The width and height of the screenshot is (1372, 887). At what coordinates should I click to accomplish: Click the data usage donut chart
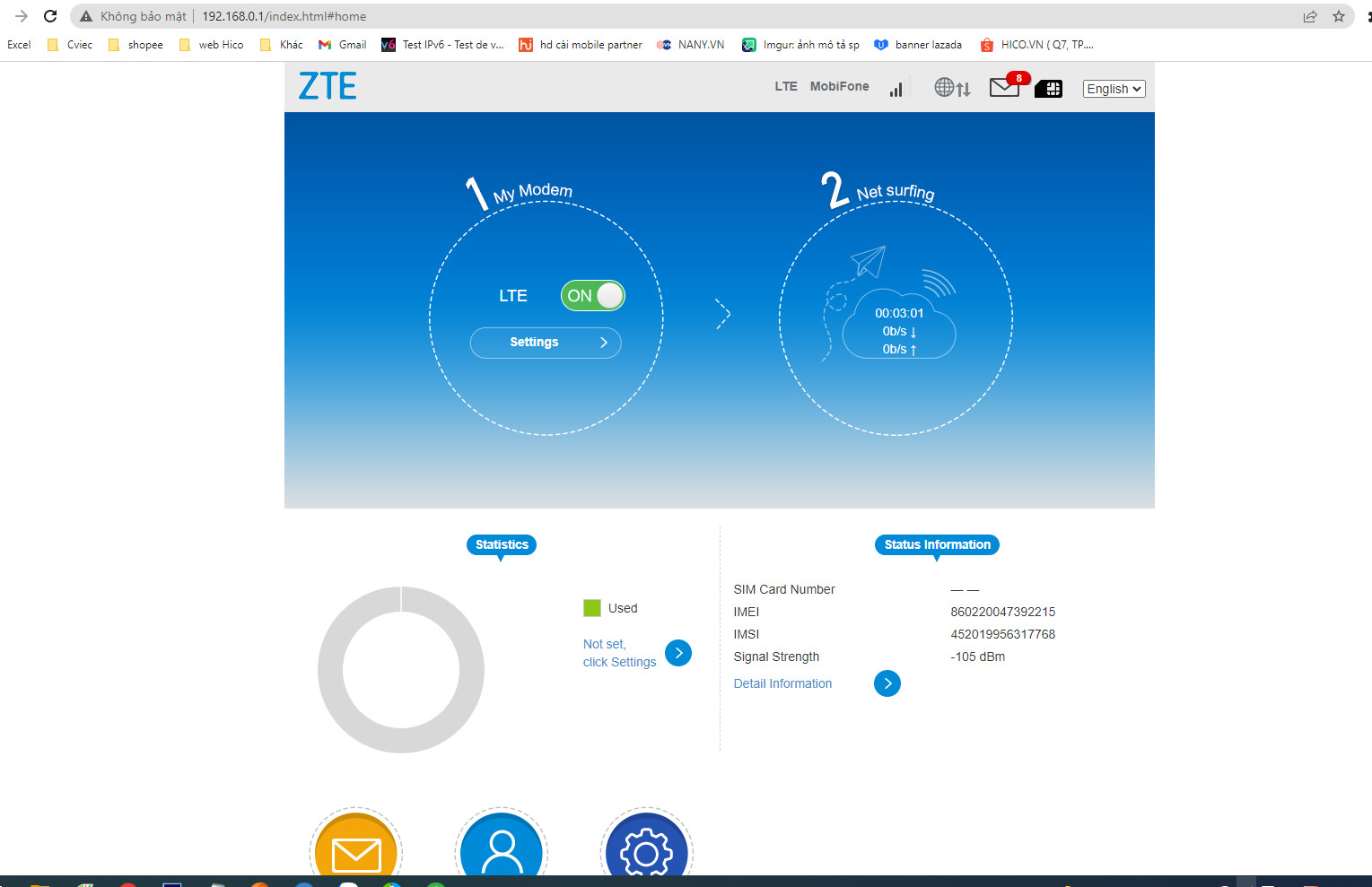(x=401, y=670)
